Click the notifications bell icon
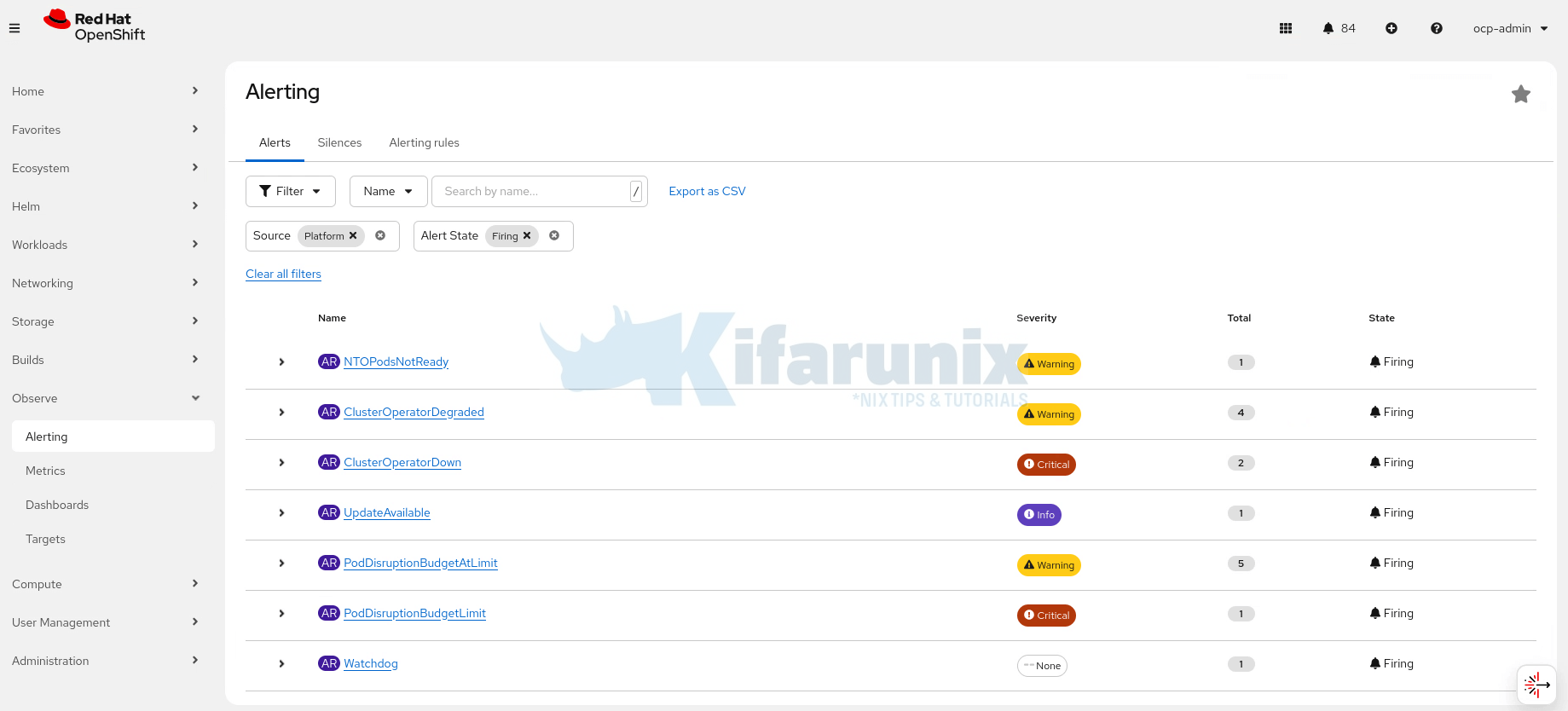Image resolution: width=1568 pixels, height=711 pixels. [1328, 28]
